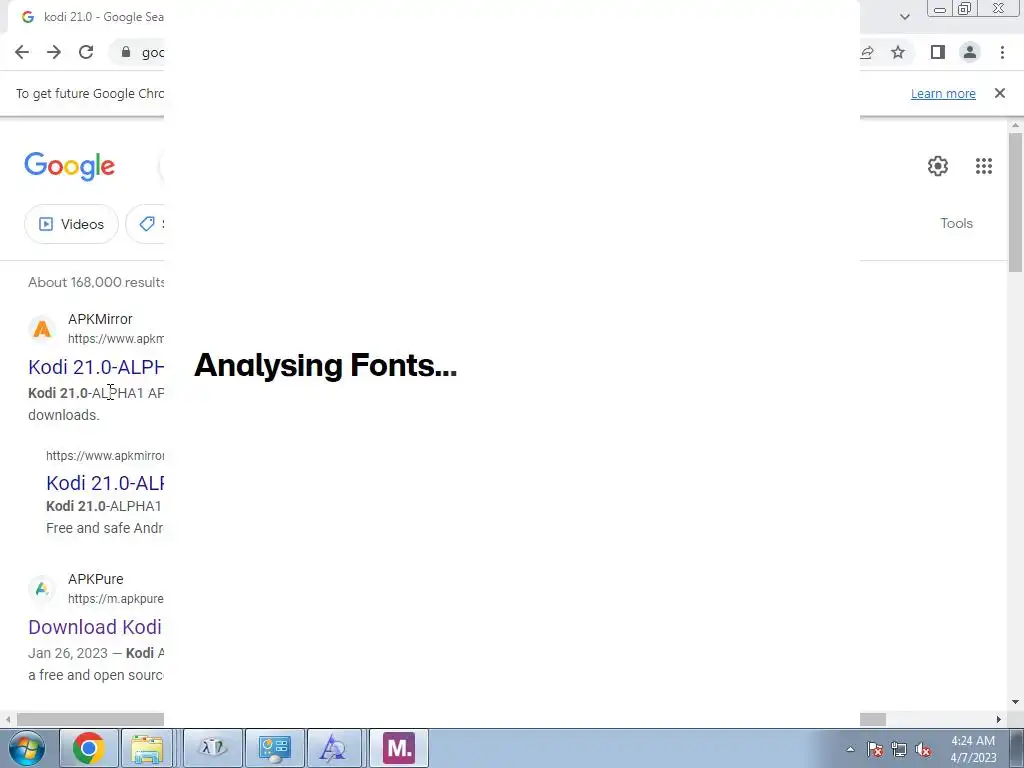Click the scroll down arrow
The width and height of the screenshot is (1024, 768).
pyautogui.click(x=1015, y=702)
